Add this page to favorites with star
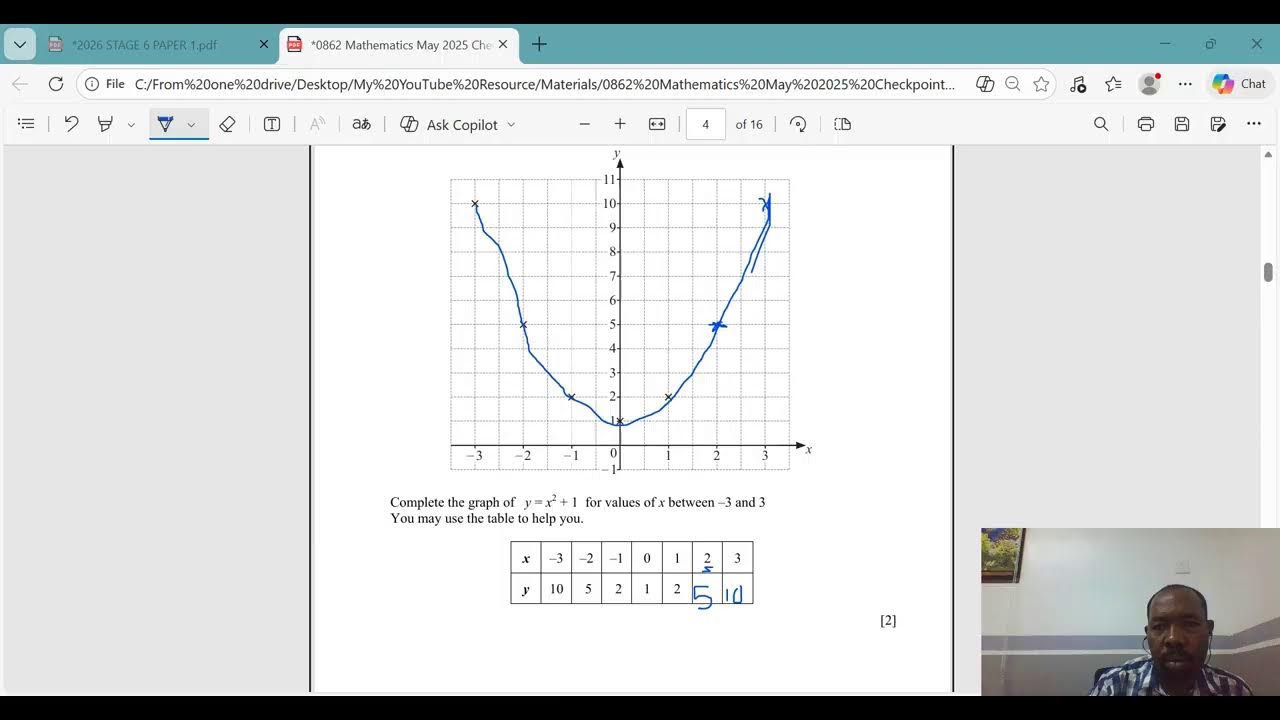Image resolution: width=1280 pixels, height=720 pixels. pos(1041,84)
